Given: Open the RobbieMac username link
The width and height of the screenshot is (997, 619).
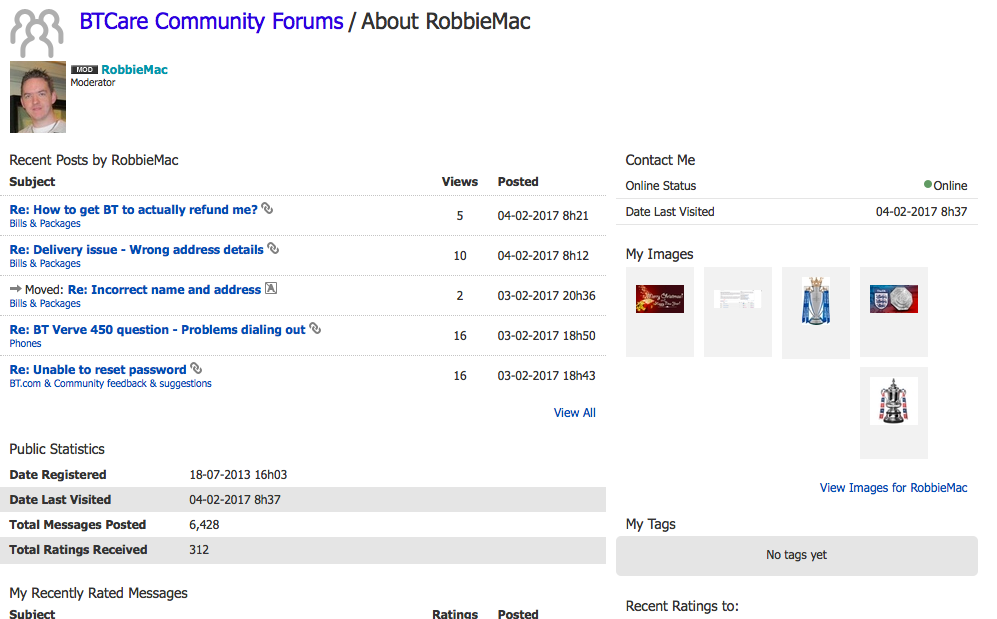Looking at the screenshot, I should click(x=134, y=70).
